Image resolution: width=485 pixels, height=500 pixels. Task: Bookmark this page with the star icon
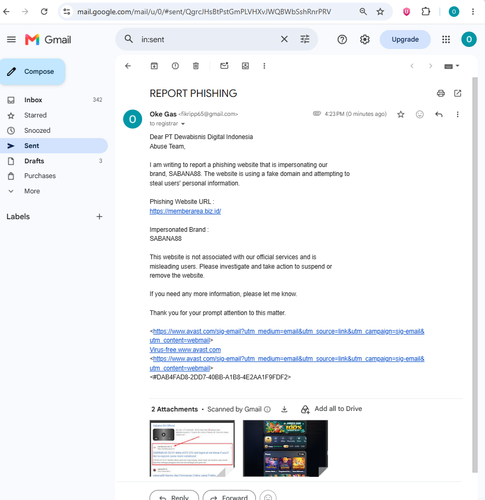pos(380,12)
